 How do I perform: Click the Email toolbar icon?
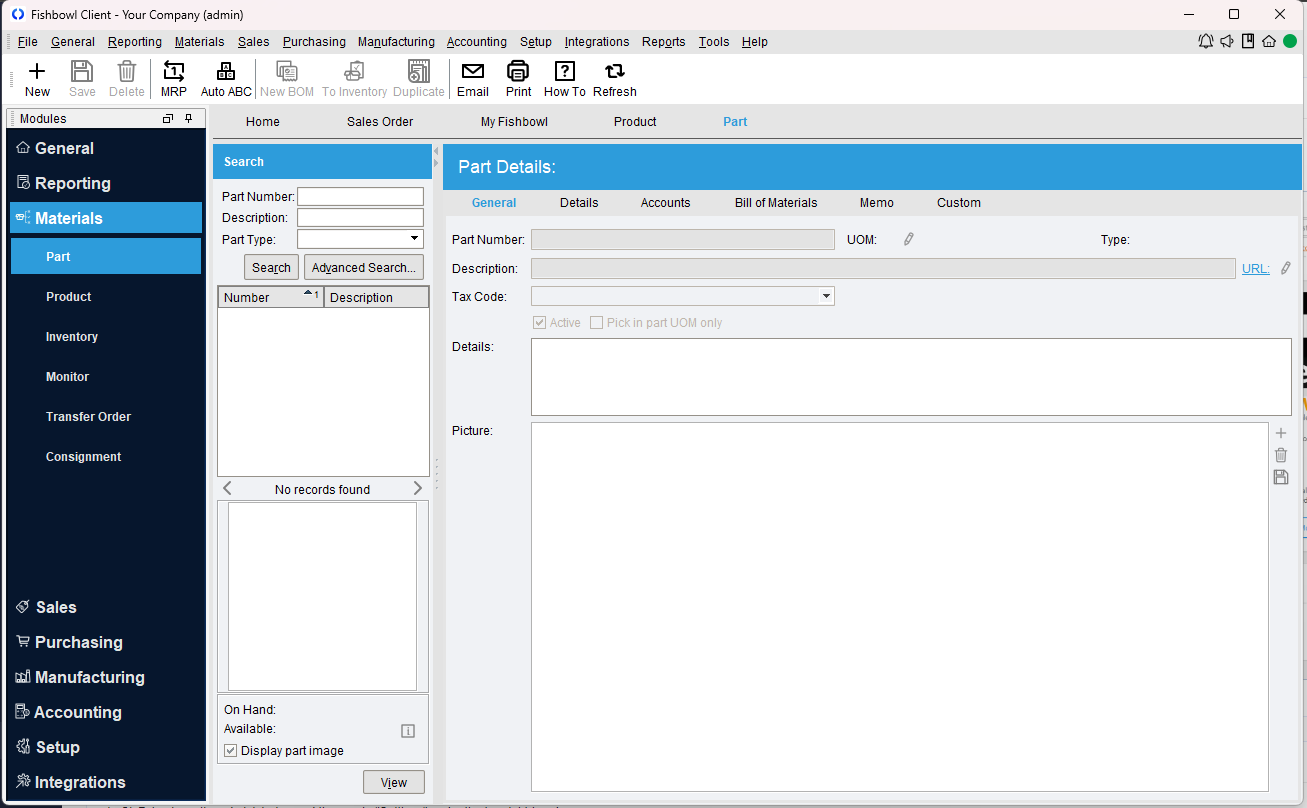click(x=473, y=79)
